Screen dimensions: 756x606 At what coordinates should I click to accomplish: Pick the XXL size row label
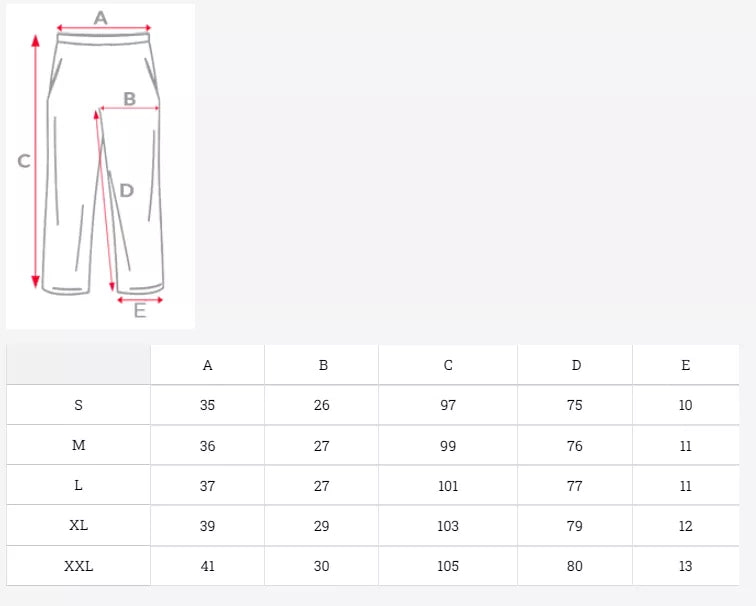click(79, 566)
